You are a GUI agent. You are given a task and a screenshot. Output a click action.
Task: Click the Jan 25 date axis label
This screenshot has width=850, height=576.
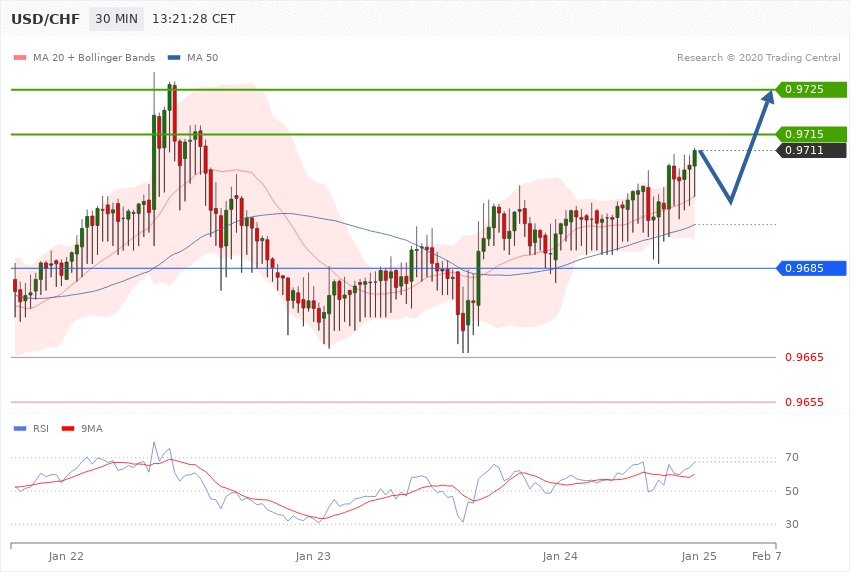click(699, 556)
